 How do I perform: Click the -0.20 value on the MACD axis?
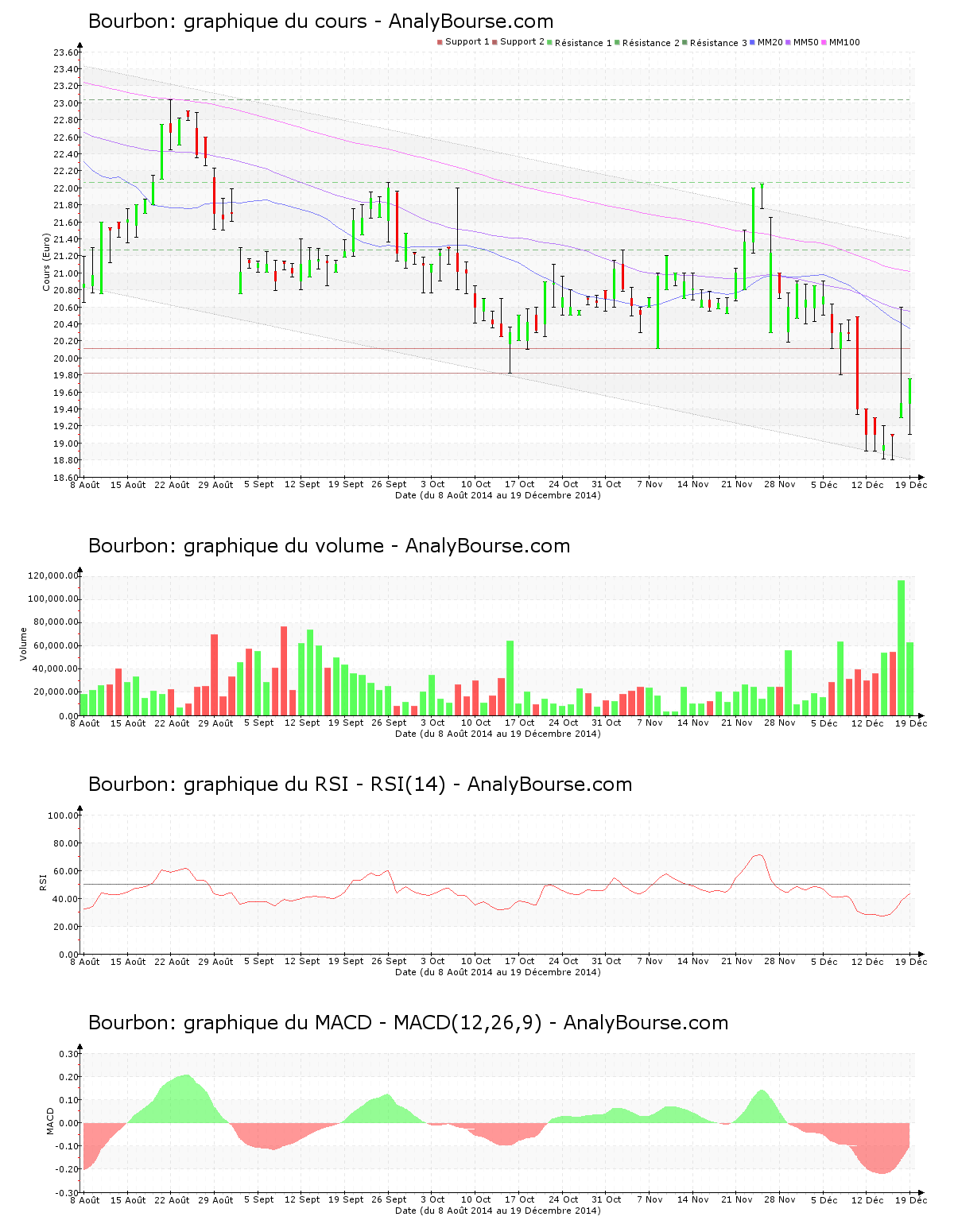tap(68, 1169)
